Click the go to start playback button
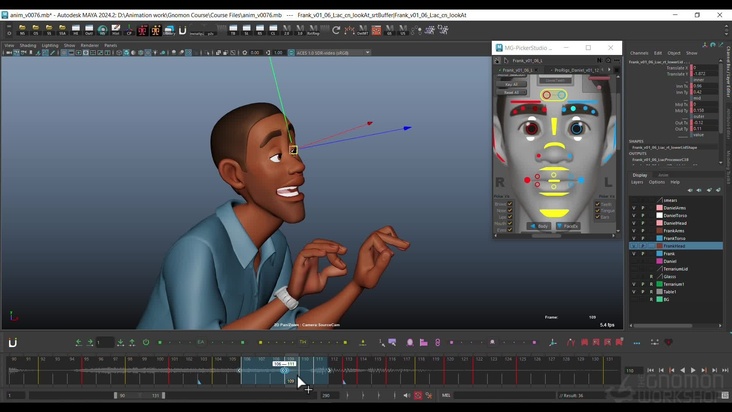The height and width of the screenshot is (412, 732). [x=650, y=370]
